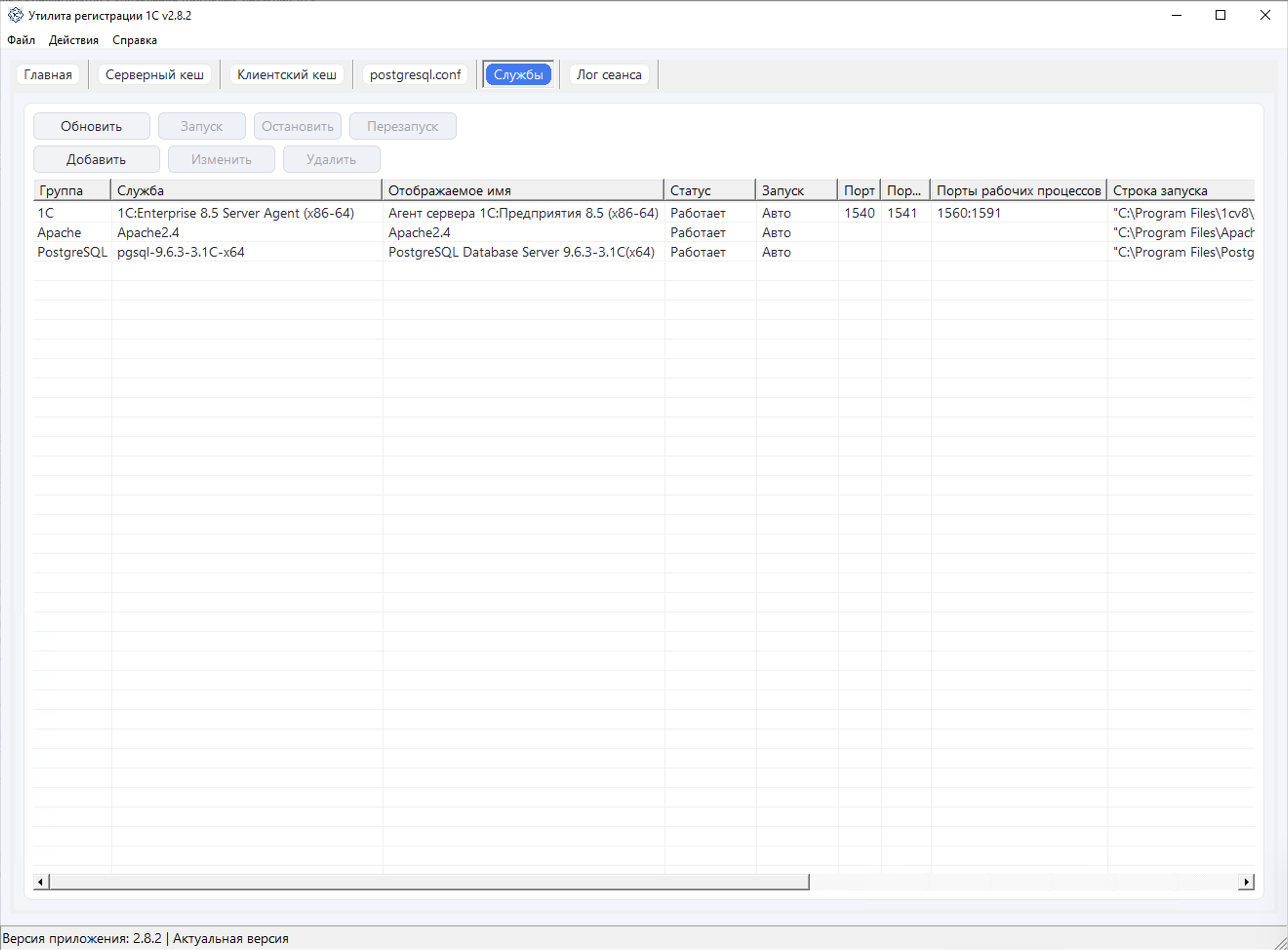Minimize the Утилита регистрации 1С window
1288x950 pixels.
1176,15
